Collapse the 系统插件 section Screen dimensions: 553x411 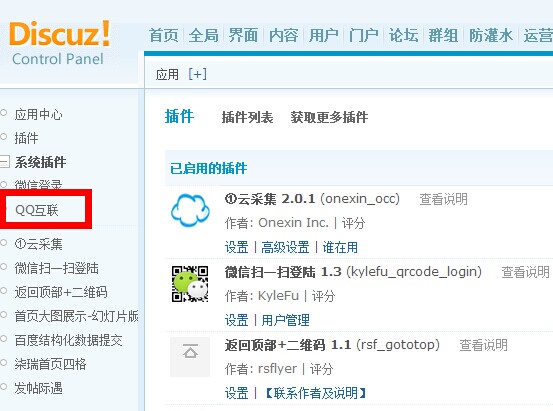click(5, 162)
